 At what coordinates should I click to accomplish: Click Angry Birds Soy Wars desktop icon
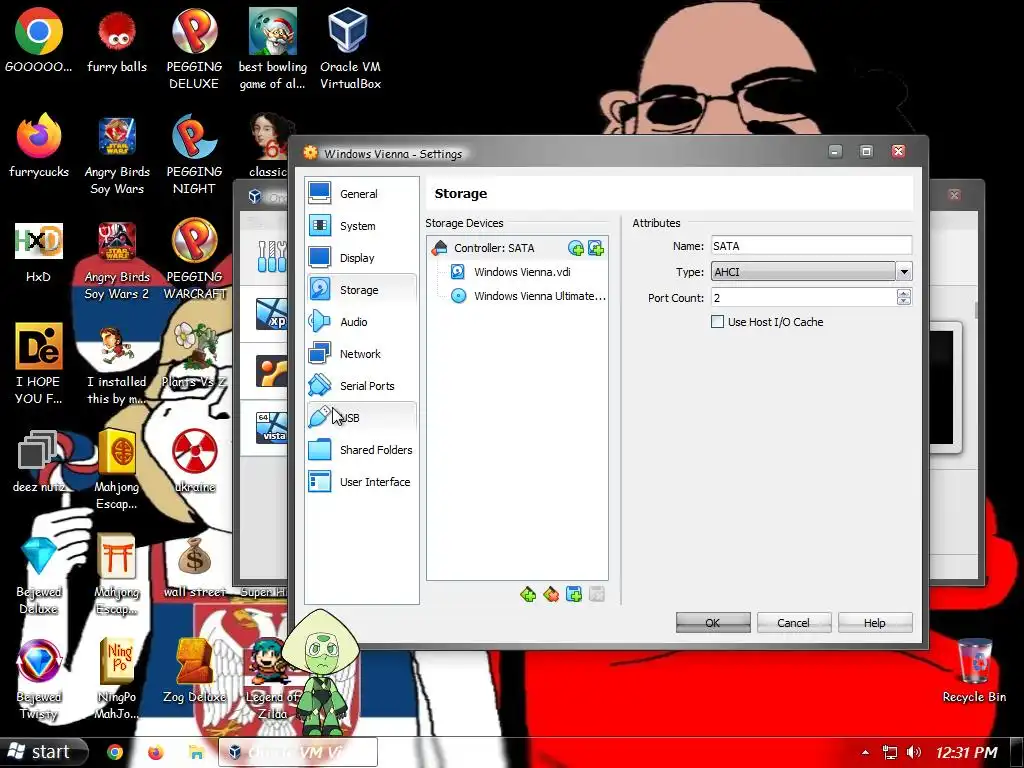tap(117, 155)
